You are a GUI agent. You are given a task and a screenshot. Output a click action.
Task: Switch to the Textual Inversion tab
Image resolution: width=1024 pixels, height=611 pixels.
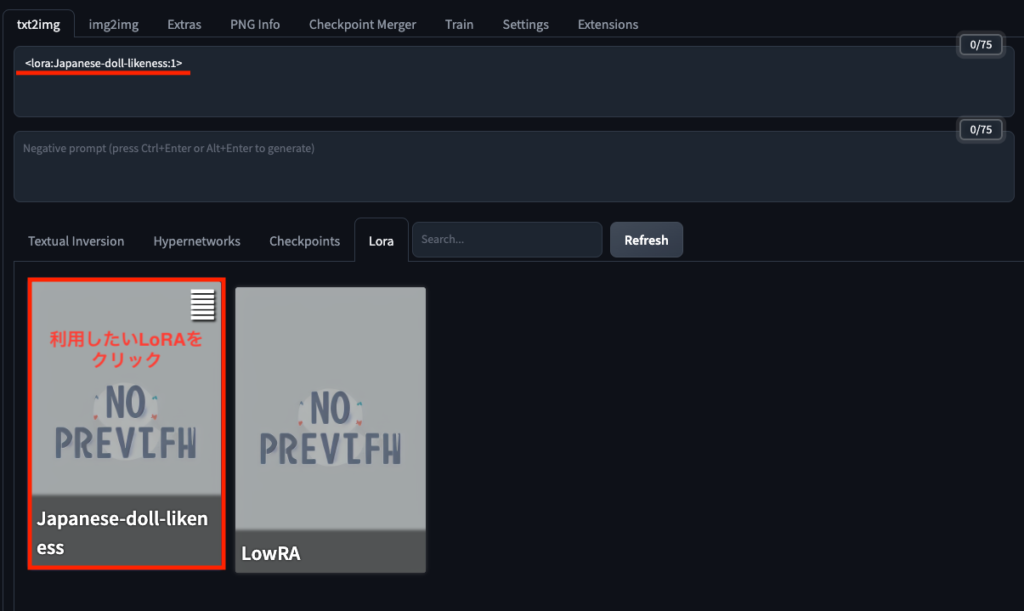click(x=76, y=240)
